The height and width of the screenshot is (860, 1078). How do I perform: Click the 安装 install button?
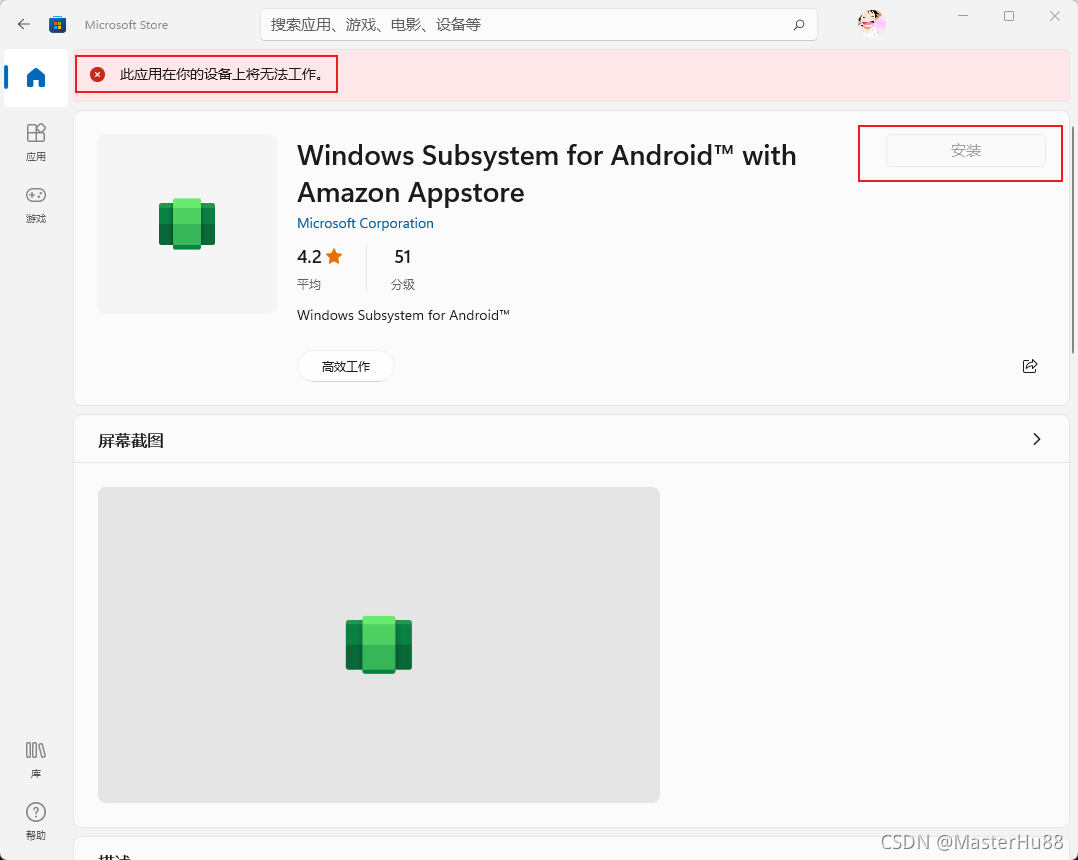click(965, 151)
